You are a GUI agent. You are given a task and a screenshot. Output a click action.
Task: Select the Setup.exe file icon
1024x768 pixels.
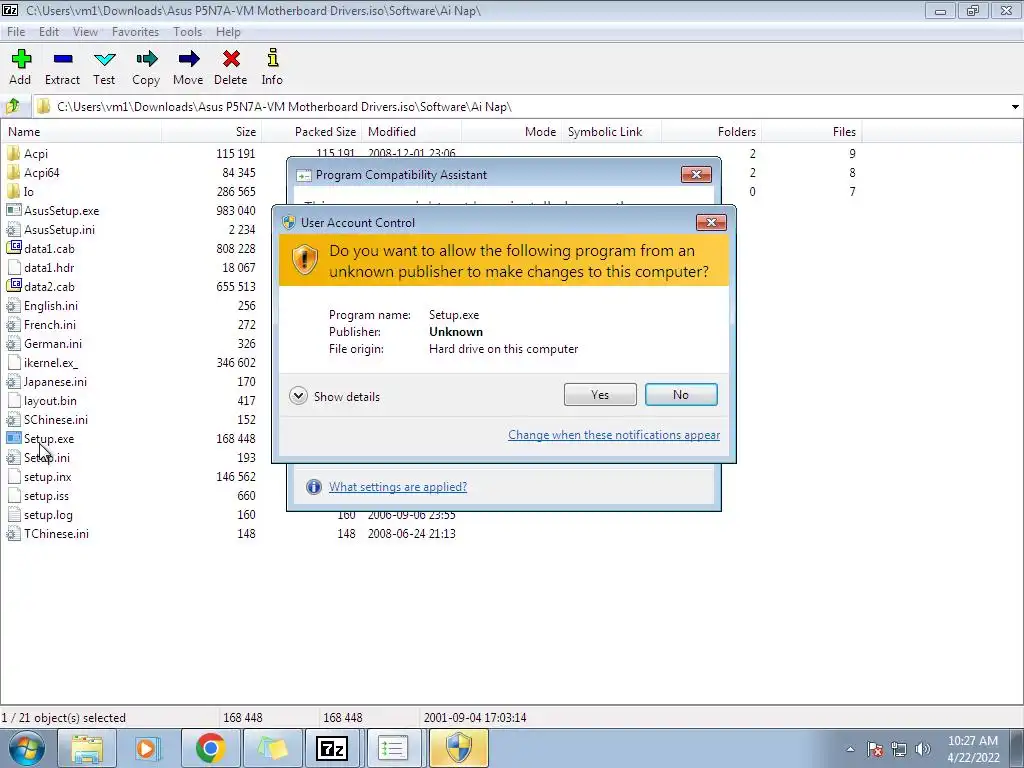pyautogui.click(x=13, y=438)
